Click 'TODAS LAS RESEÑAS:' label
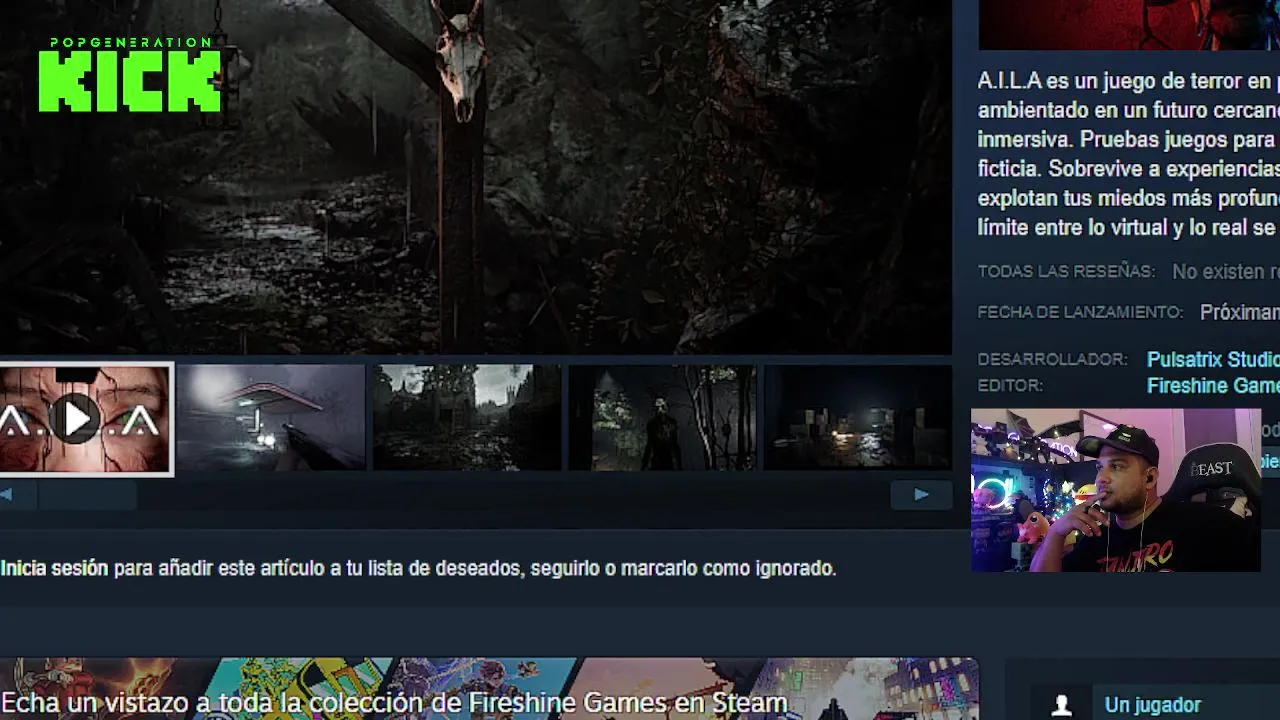This screenshot has width=1280, height=720. pos(1066,271)
